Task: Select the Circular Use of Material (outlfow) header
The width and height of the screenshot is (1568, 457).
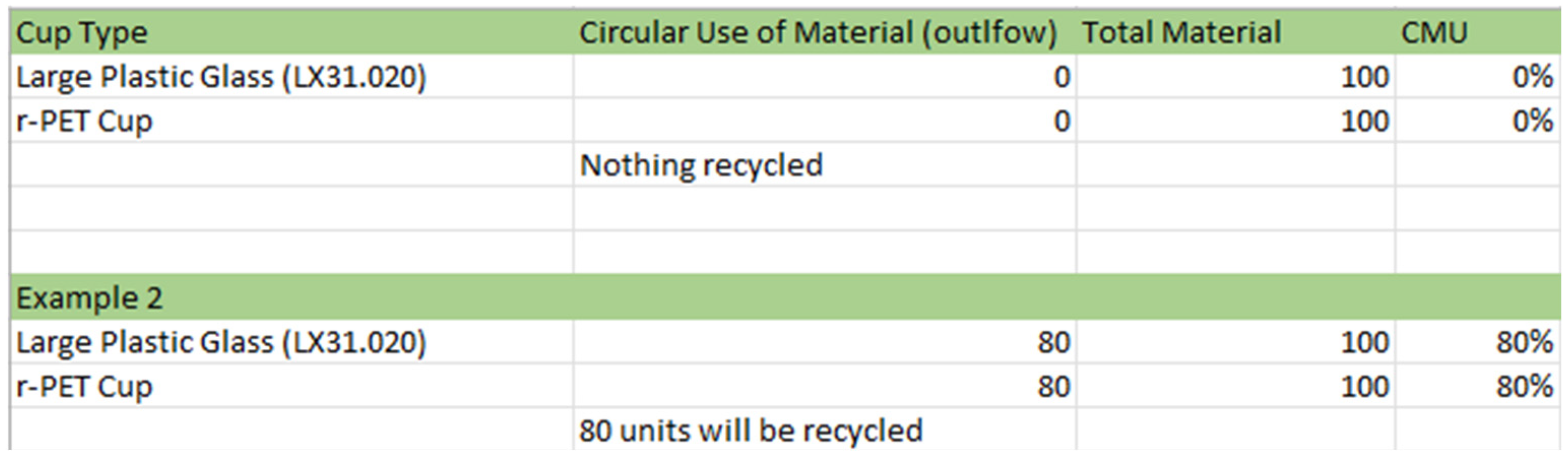Action: (x=825, y=32)
